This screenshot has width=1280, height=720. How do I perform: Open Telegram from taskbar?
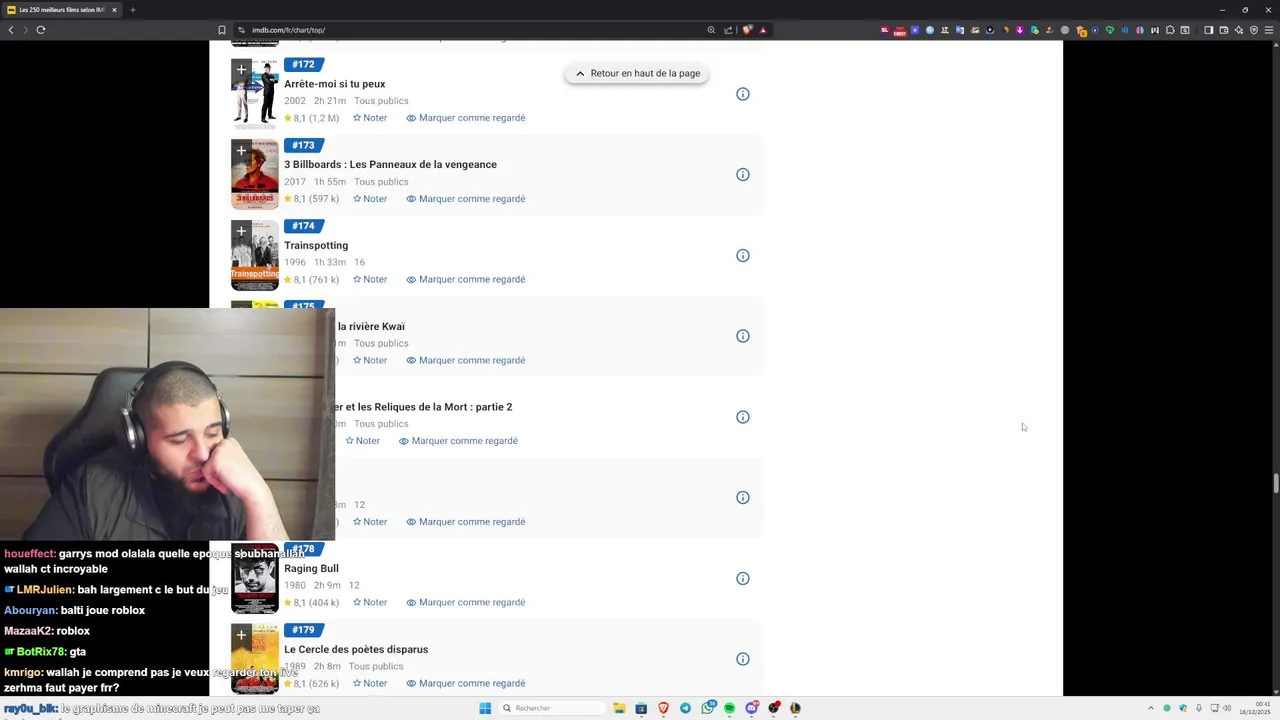click(685, 708)
